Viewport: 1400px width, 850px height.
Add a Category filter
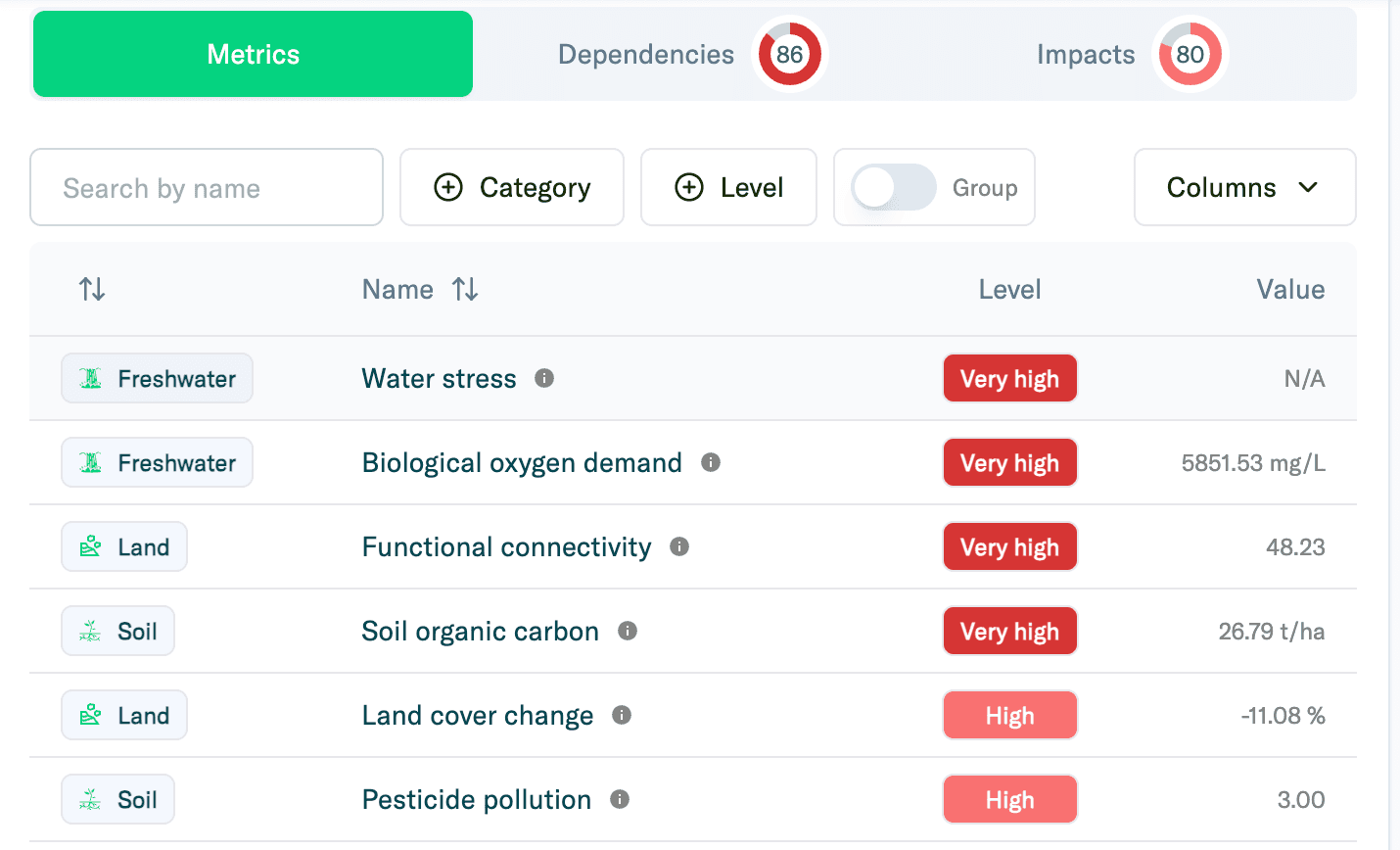[512, 187]
